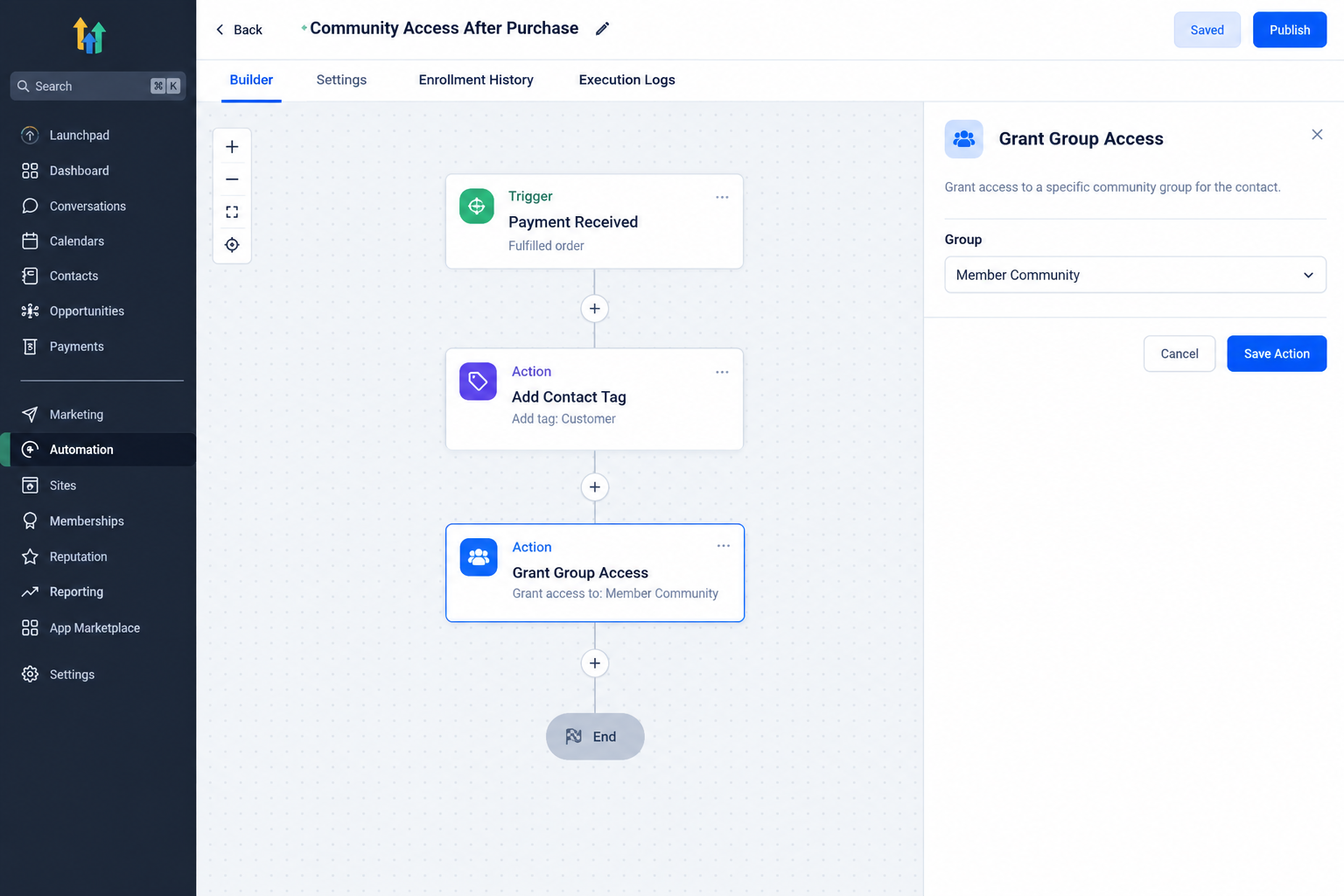Click the zoom out minus icon on canvas
The width and height of the screenshot is (1344, 896).
(x=232, y=179)
